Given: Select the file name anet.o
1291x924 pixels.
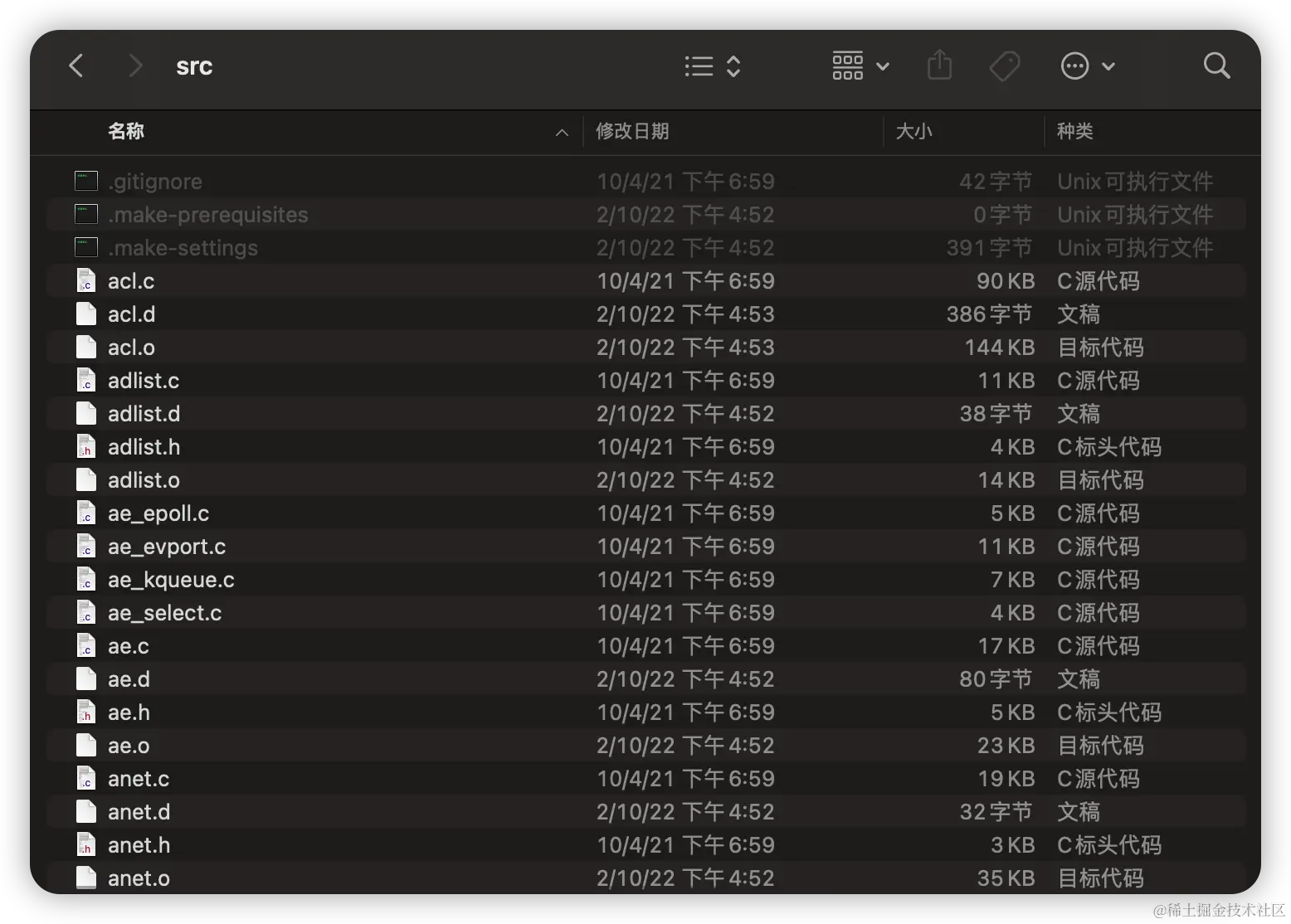Looking at the screenshot, I should [139, 878].
